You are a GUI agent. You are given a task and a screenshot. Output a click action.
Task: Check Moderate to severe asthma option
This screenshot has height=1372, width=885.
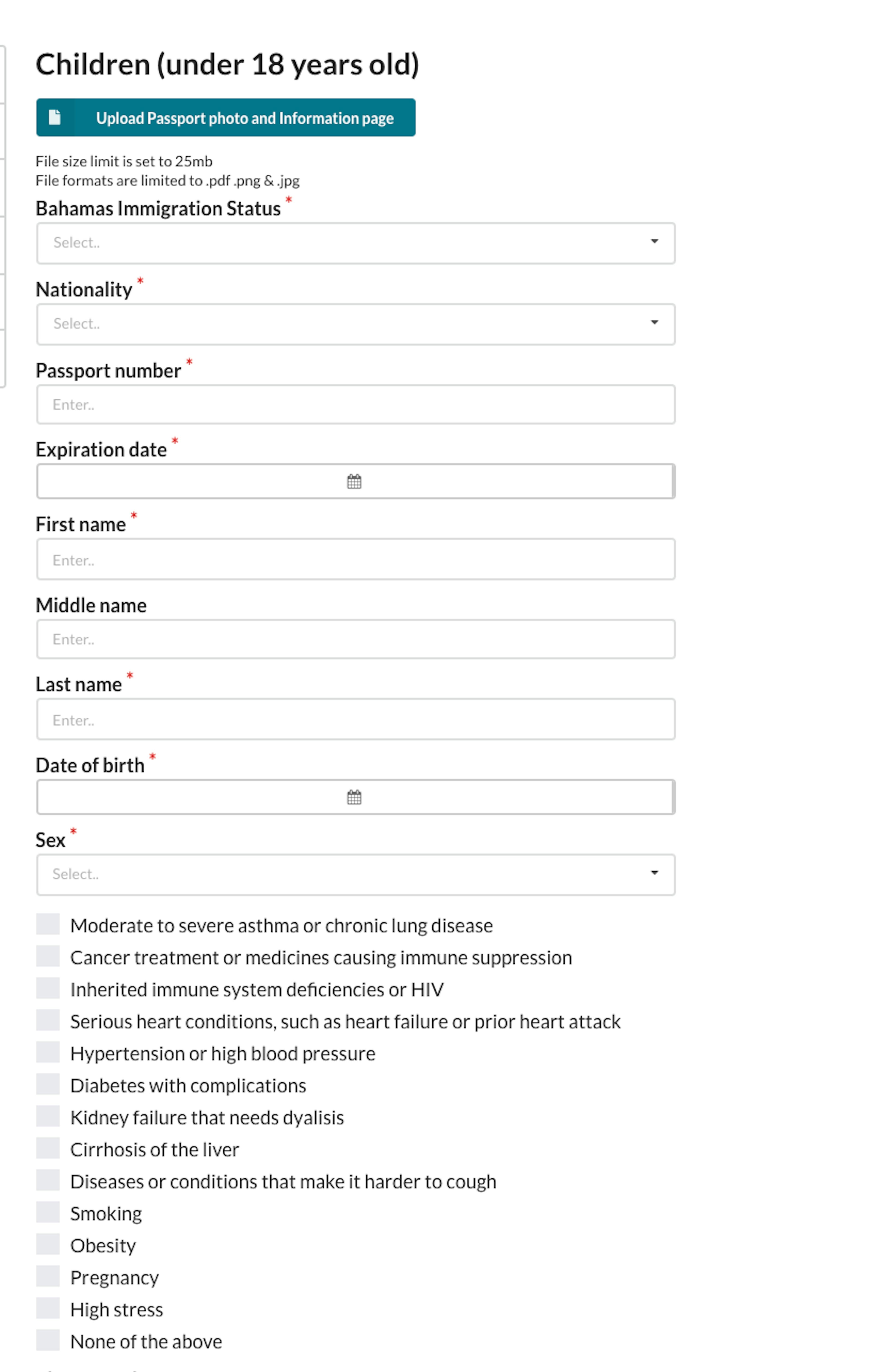click(48, 924)
